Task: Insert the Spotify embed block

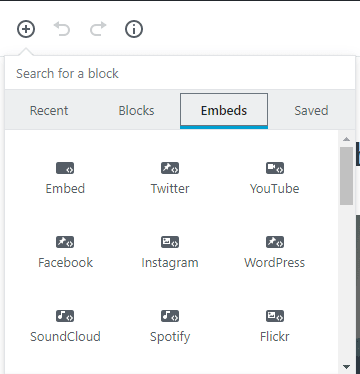Action: [170, 327]
